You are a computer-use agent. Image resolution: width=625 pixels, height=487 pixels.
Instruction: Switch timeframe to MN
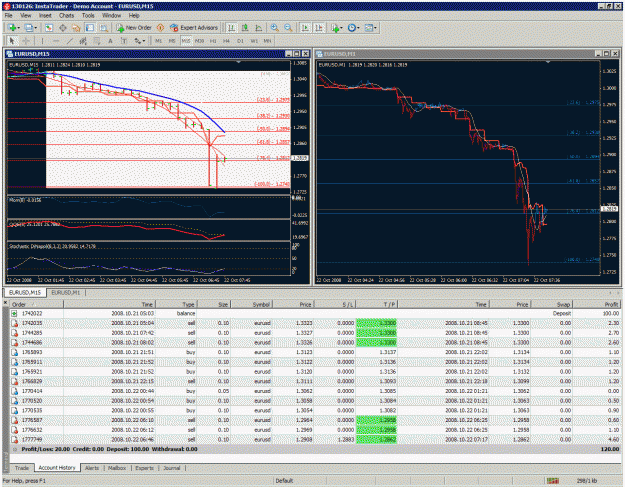267,41
